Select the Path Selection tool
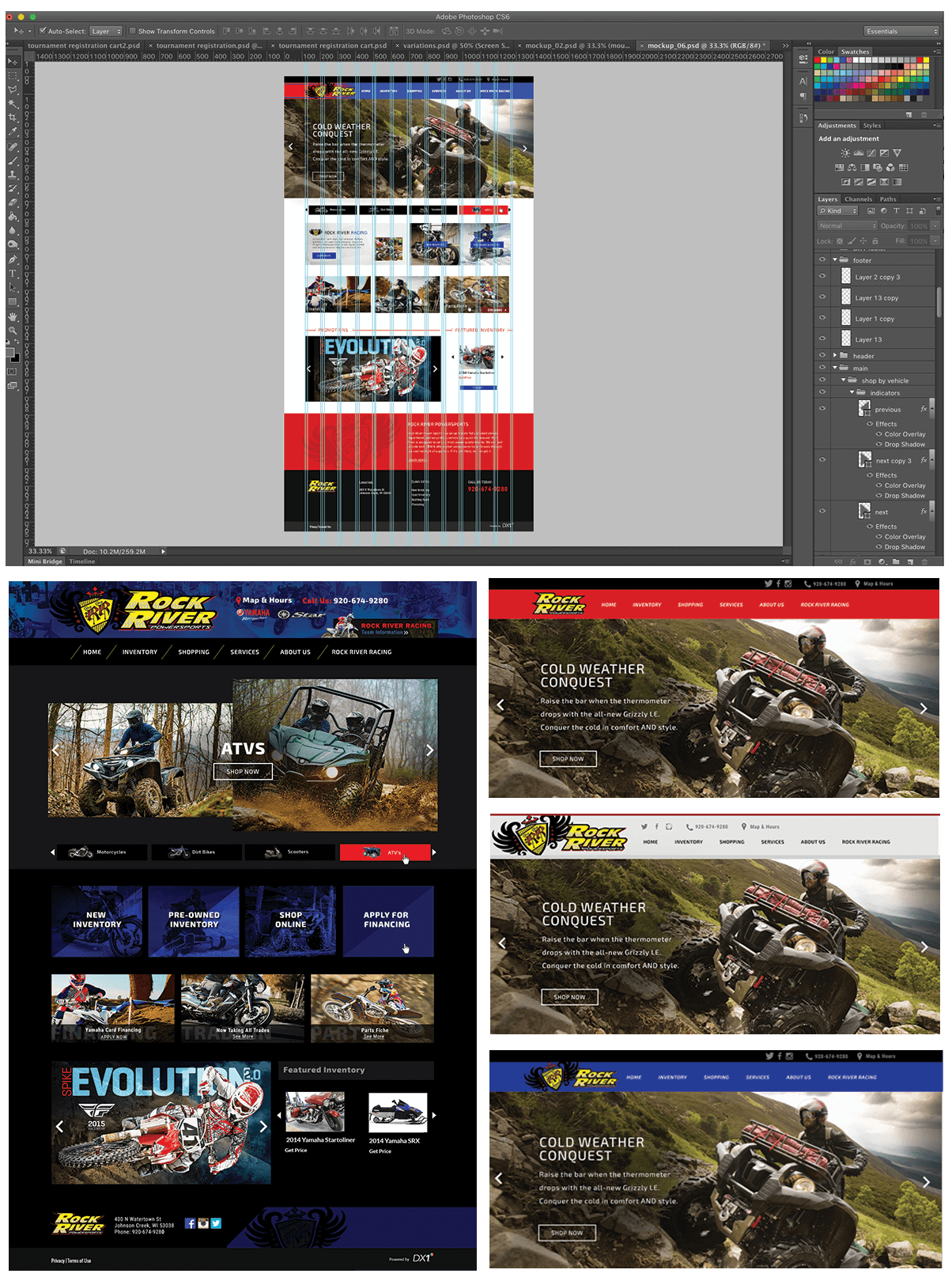The height and width of the screenshot is (1281, 952). (13, 288)
